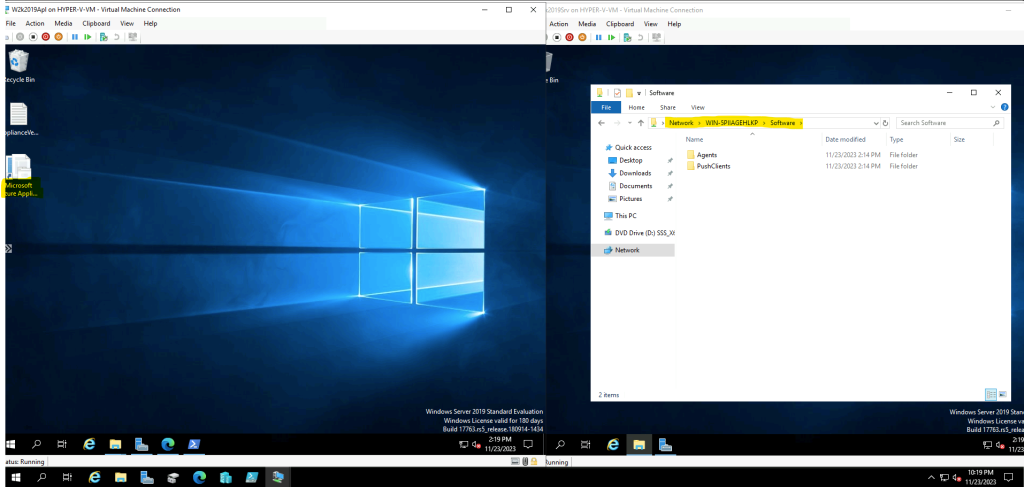
Task: Click Enhanced Session icon in W2k2019Apl toolbar
Action: click(x=133, y=37)
